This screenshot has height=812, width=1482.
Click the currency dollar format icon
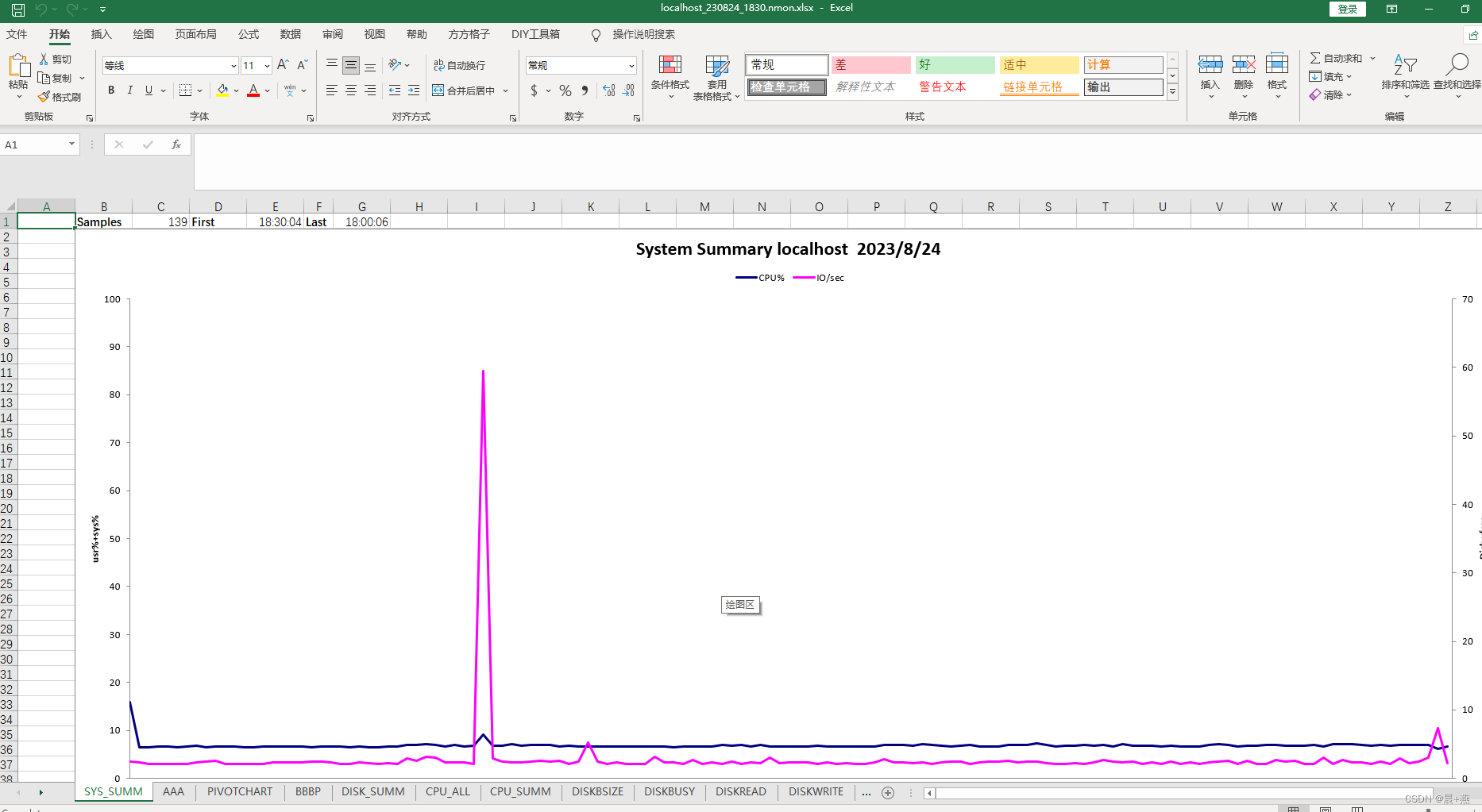click(x=534, y=90)
